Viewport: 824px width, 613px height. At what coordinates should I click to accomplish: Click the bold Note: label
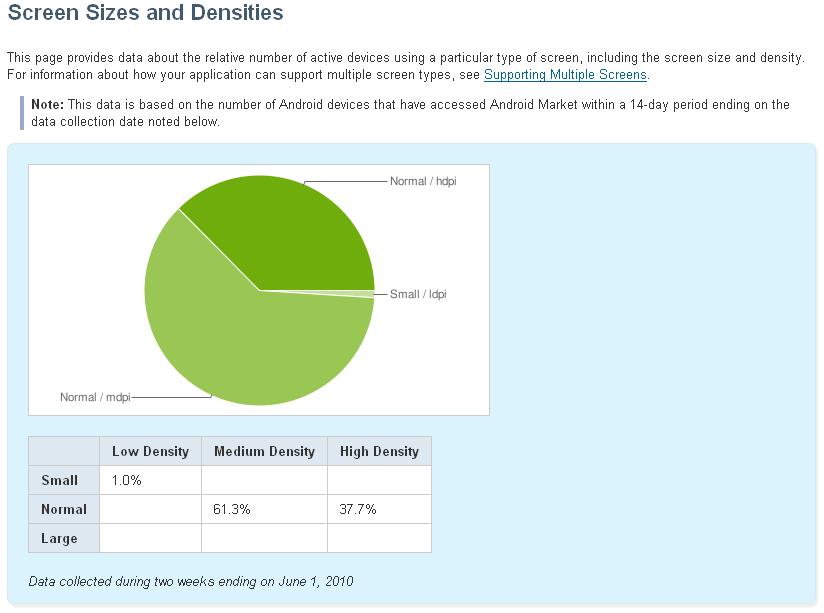(x=47, y=104)
